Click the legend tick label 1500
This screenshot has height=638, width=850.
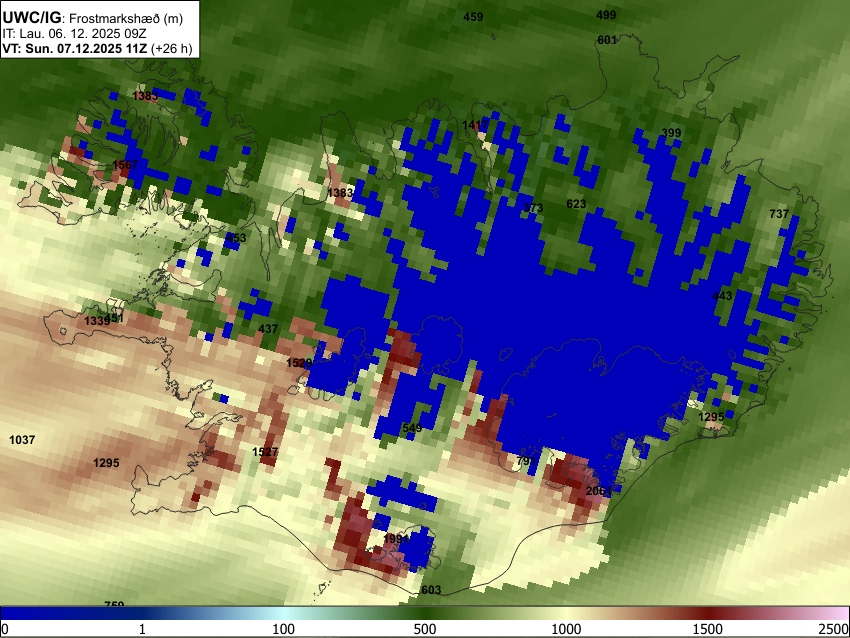[708, 629]
